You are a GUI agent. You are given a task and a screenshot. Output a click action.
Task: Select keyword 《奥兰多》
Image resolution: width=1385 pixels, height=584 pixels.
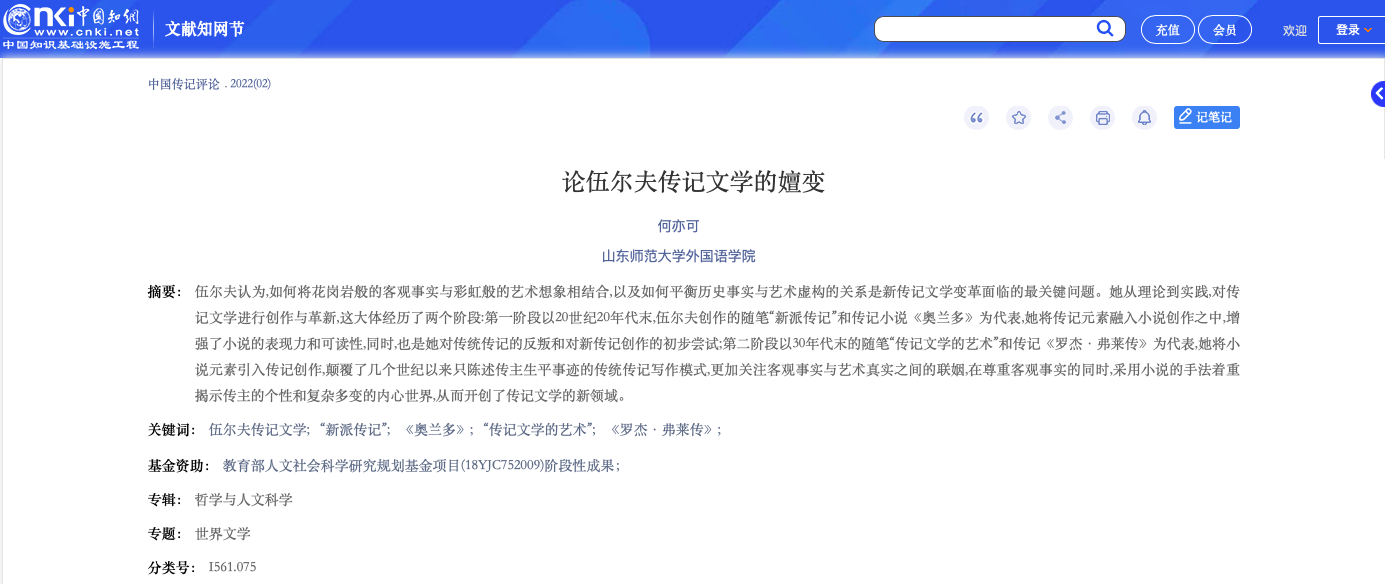click(x=435, y=430)
